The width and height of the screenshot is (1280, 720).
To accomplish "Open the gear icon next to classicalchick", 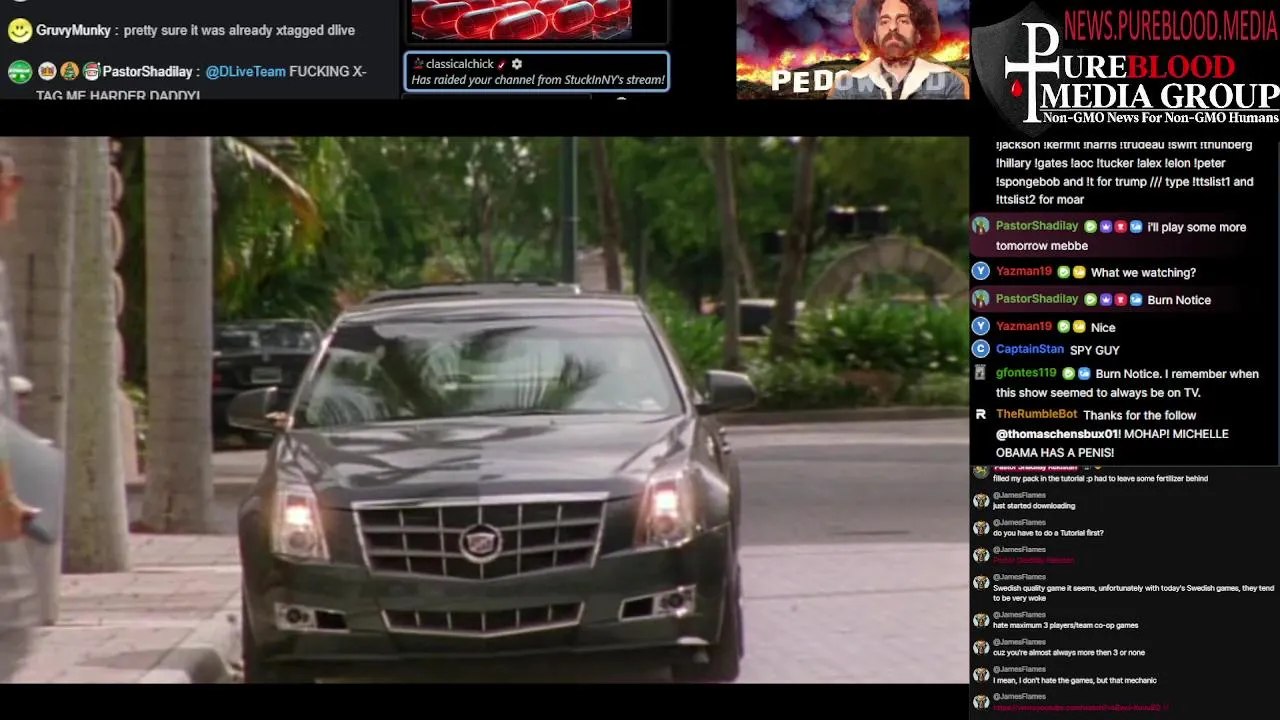I will pos(517,64).
